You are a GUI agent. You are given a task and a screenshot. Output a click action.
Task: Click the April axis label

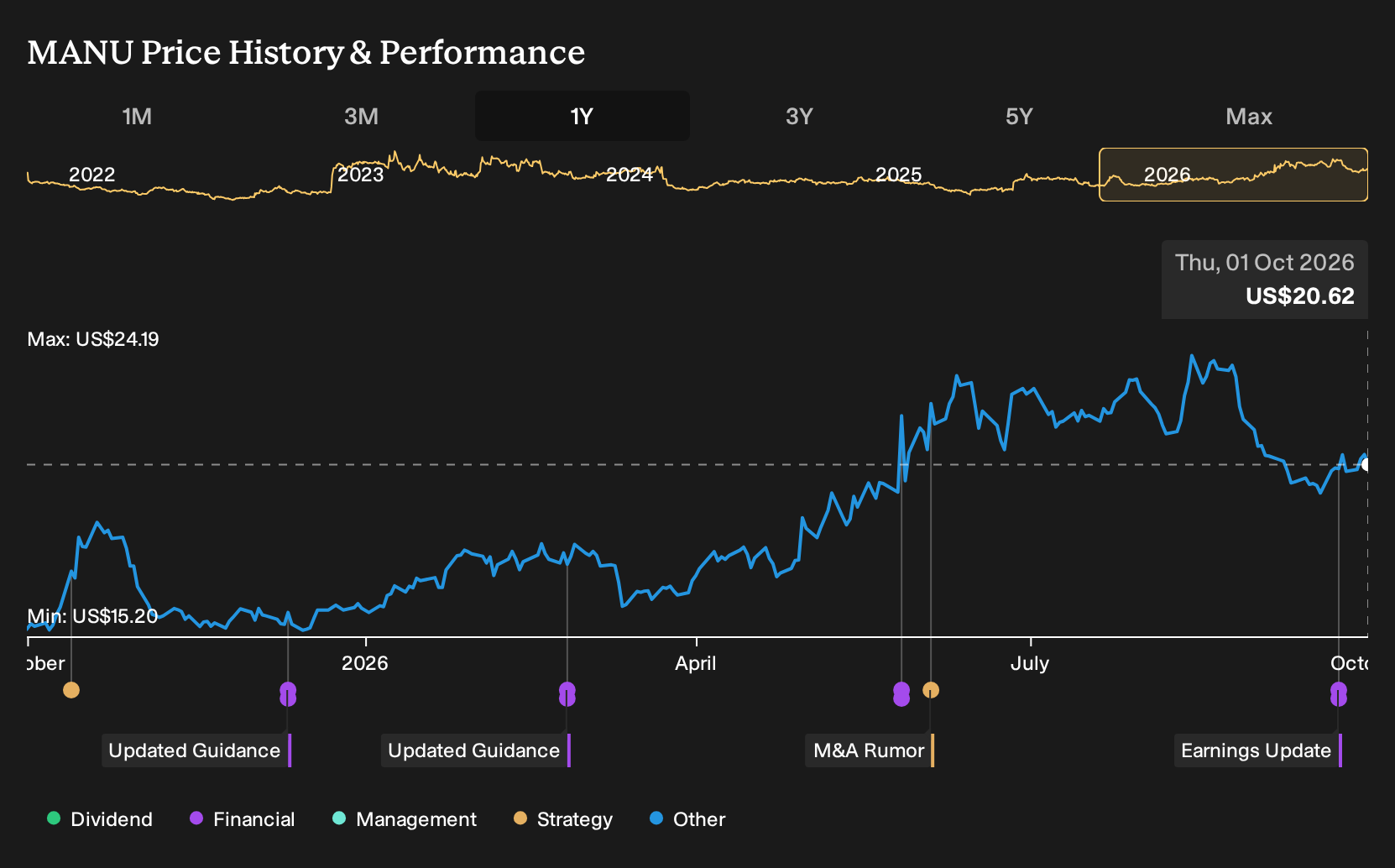(696, 663)
